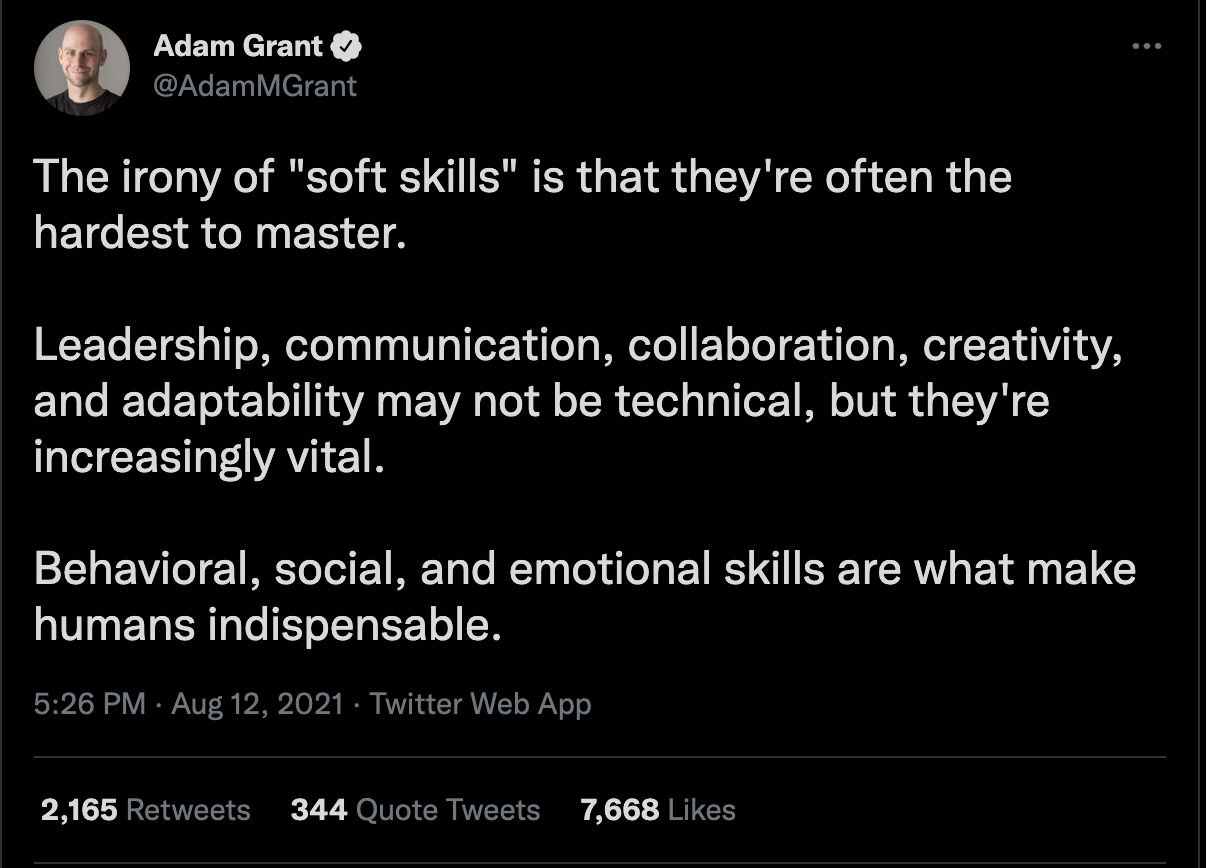
Task: Open the @AdamMGrant handle link
Action: tap(255, 86)
